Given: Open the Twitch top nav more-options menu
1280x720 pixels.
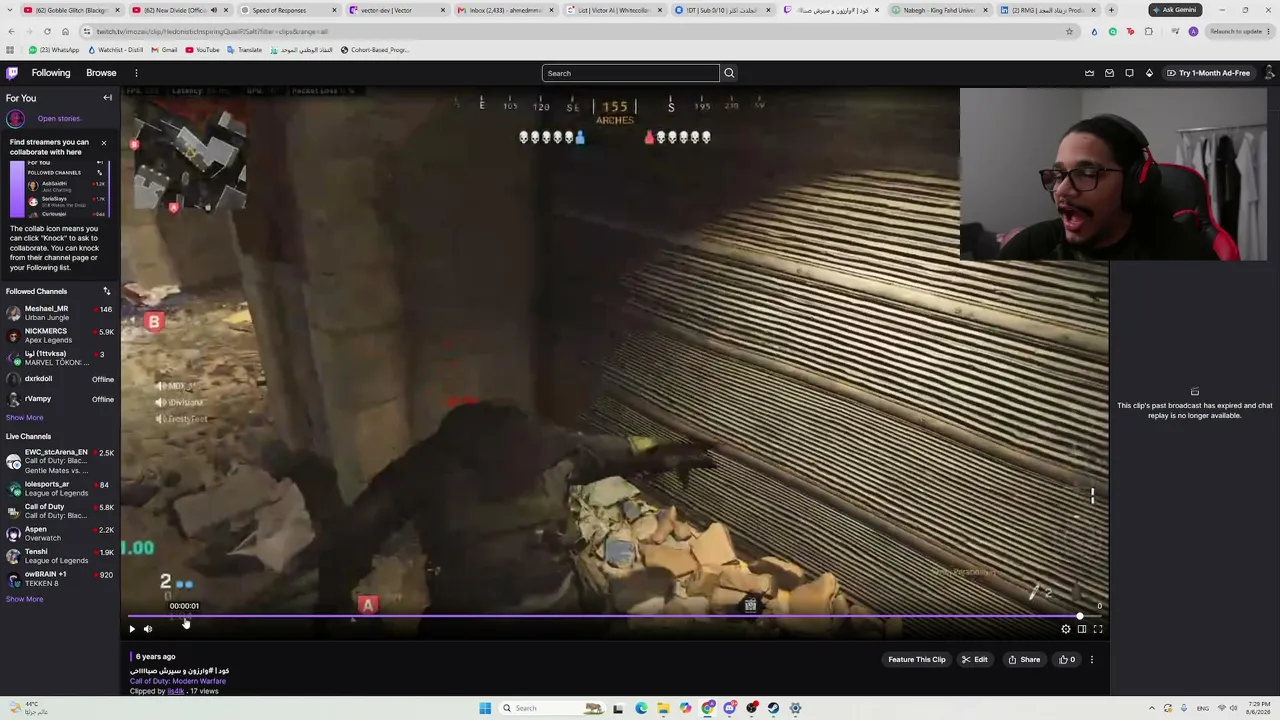Looking at the screenshot, I should coord(136,73).
